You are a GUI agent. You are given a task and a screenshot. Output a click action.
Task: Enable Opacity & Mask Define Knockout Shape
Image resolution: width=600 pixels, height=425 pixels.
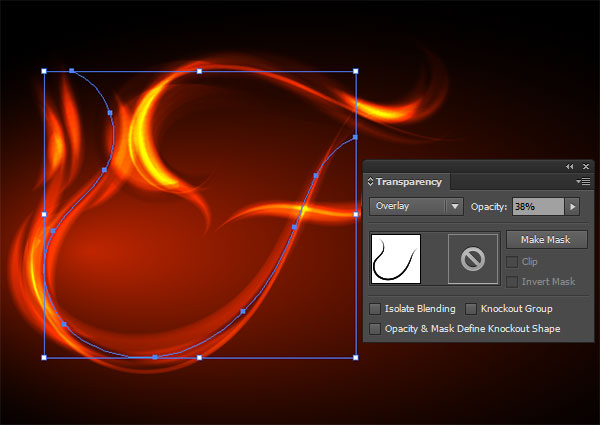375,329
